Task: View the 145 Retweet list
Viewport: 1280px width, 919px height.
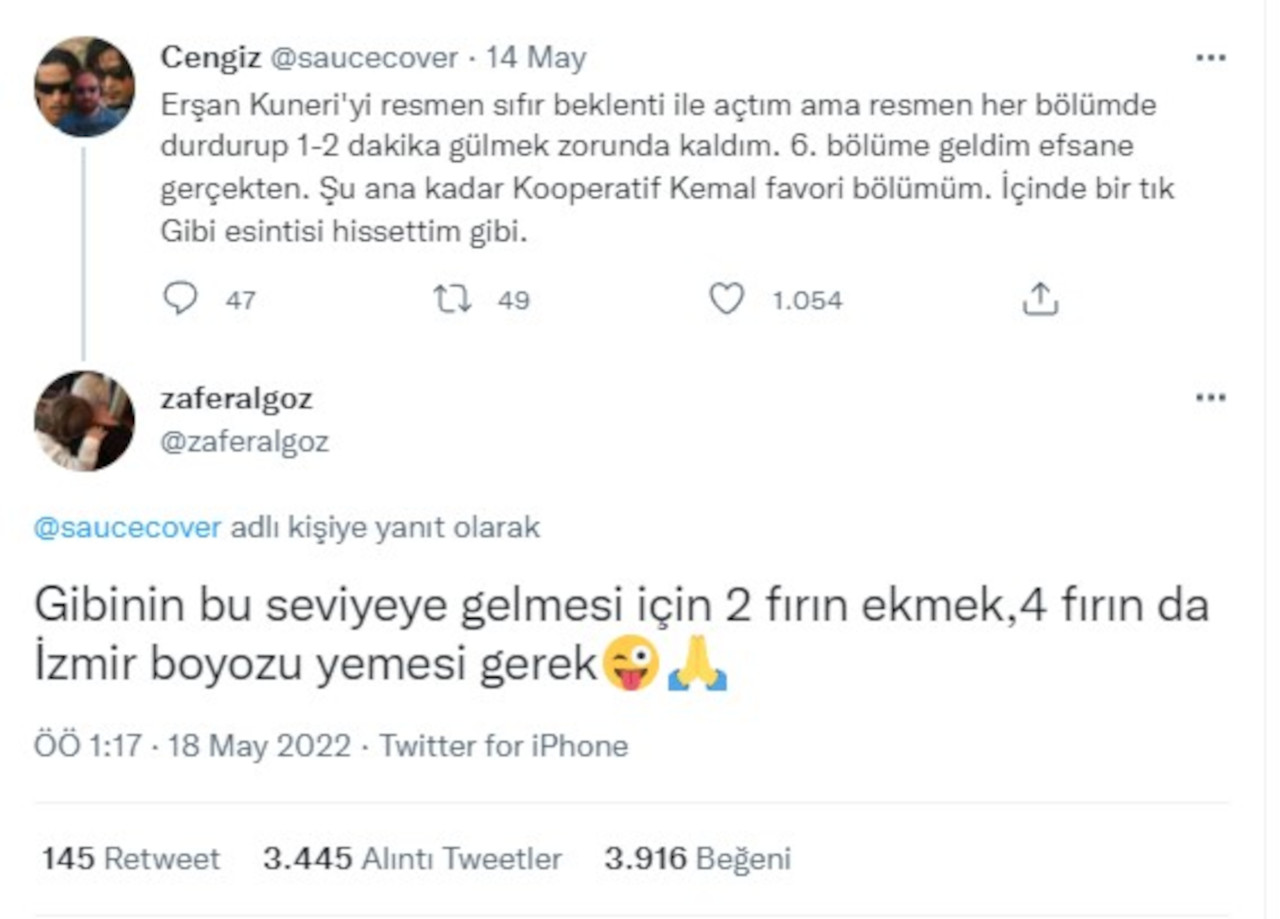Action: [130, 858]
